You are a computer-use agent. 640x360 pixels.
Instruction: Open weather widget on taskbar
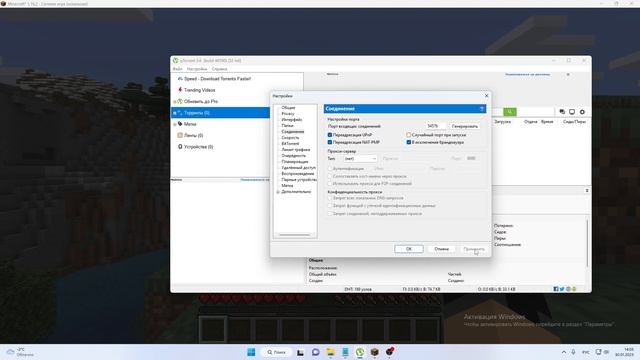point(20,352)
